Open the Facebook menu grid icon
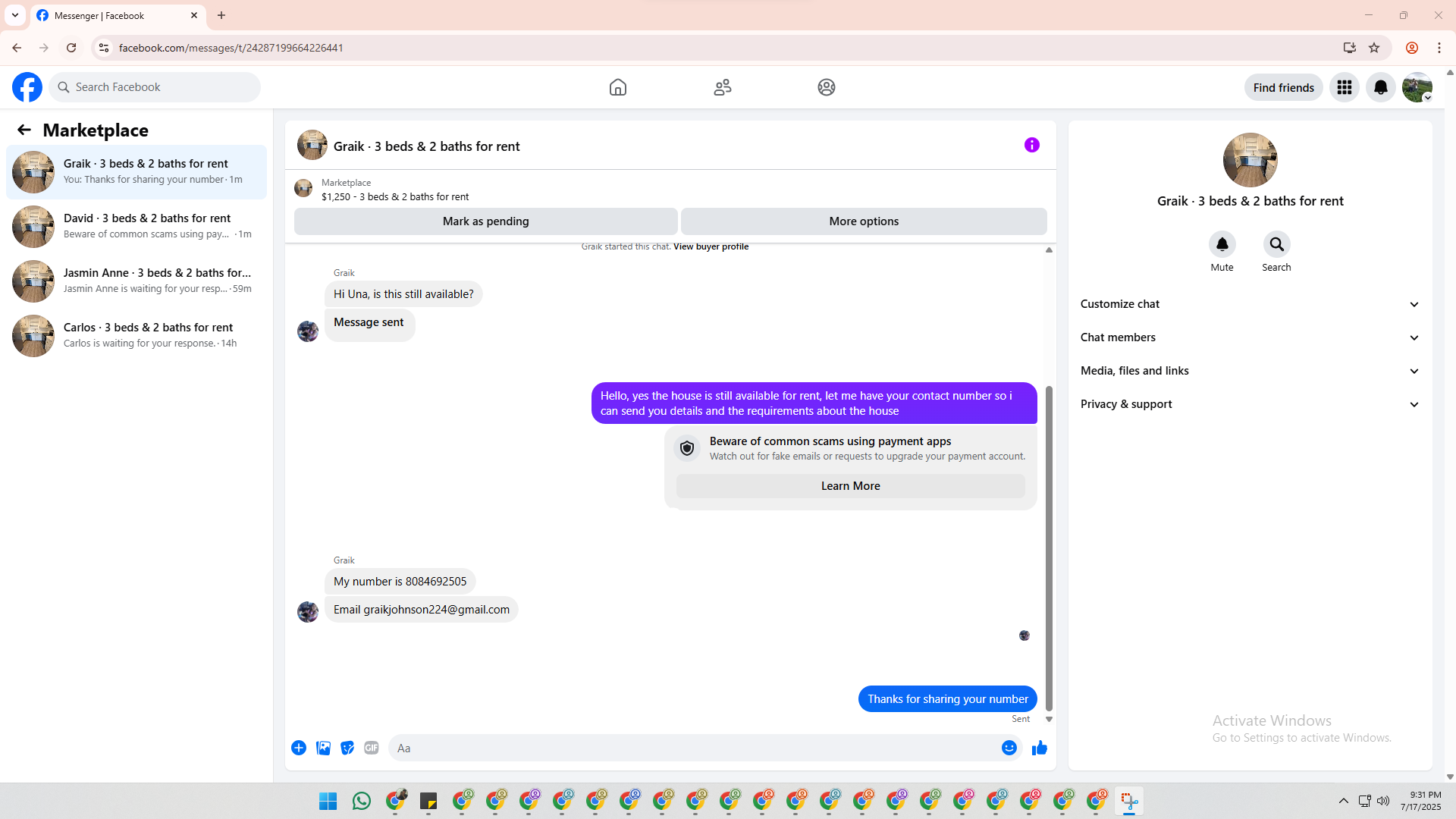Image resolution: width=1456 pixels, height=819 pixels. pos(1345,87)
